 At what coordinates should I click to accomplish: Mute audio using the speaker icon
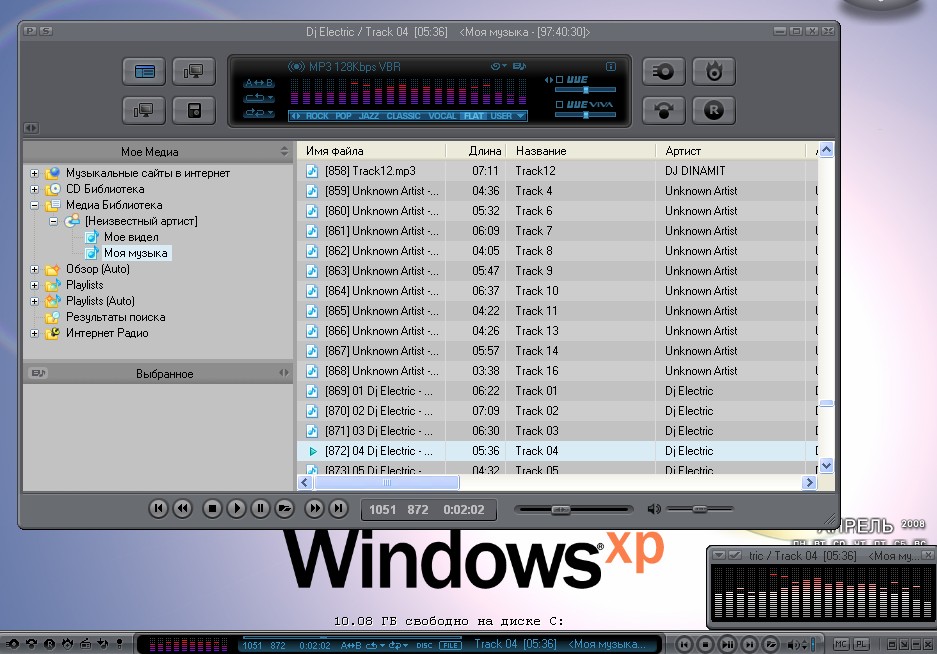tap(654, 509)
